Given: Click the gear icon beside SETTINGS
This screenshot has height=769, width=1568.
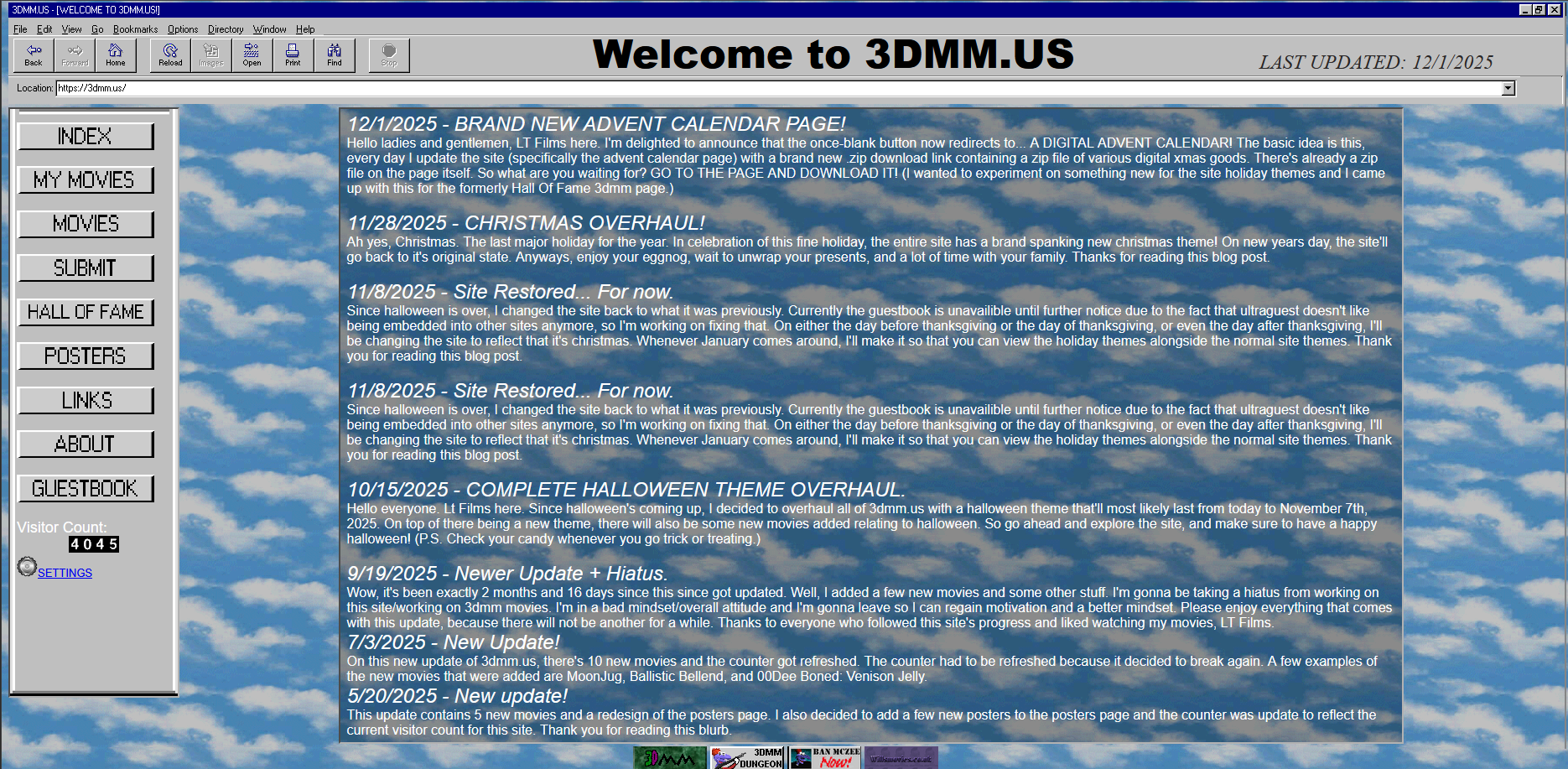Looking at the screenshot, I should pyautogui.click(x=27, y=568).
